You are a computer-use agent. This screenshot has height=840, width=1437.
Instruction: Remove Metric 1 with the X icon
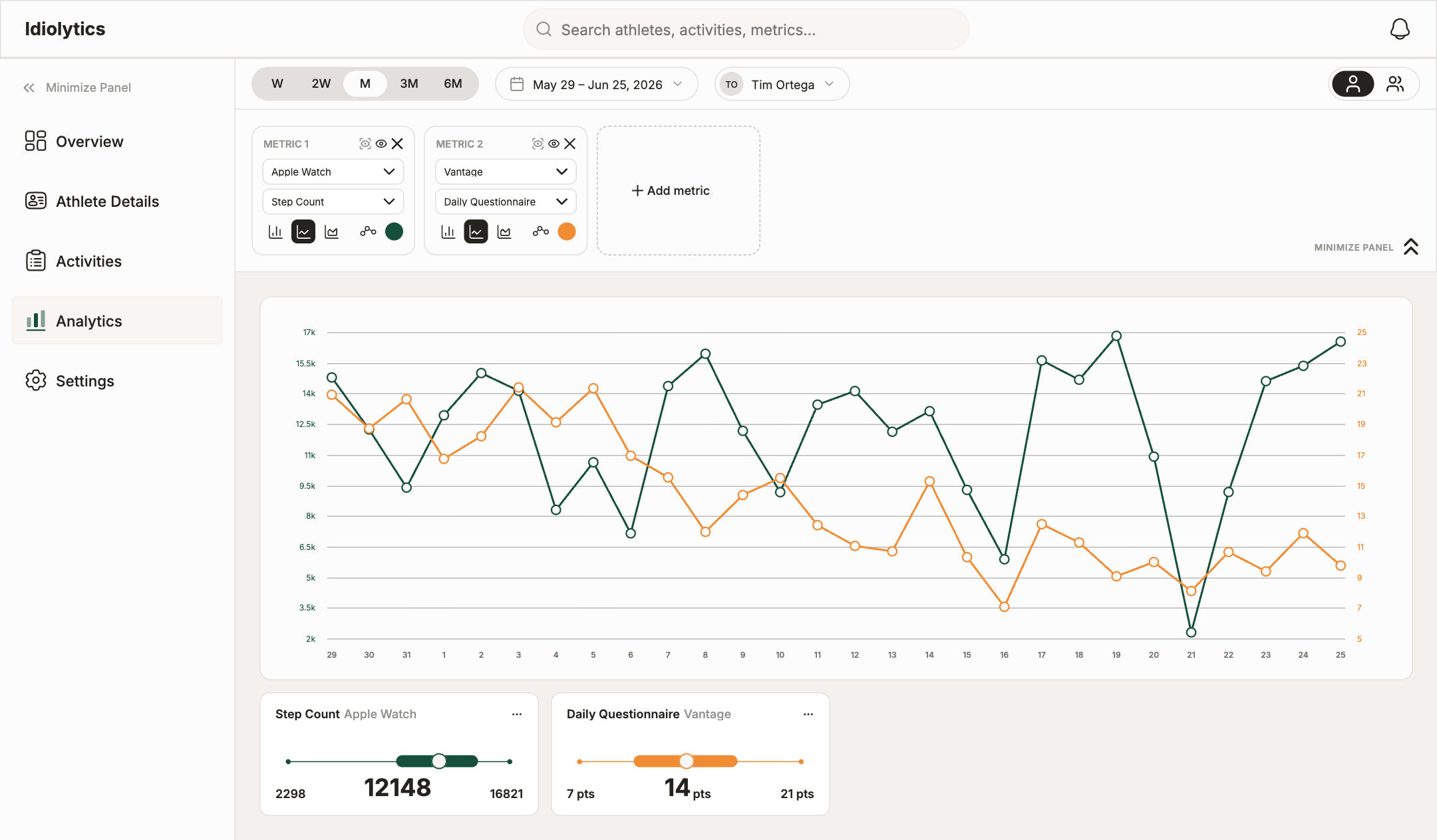[x=397, y=144]
